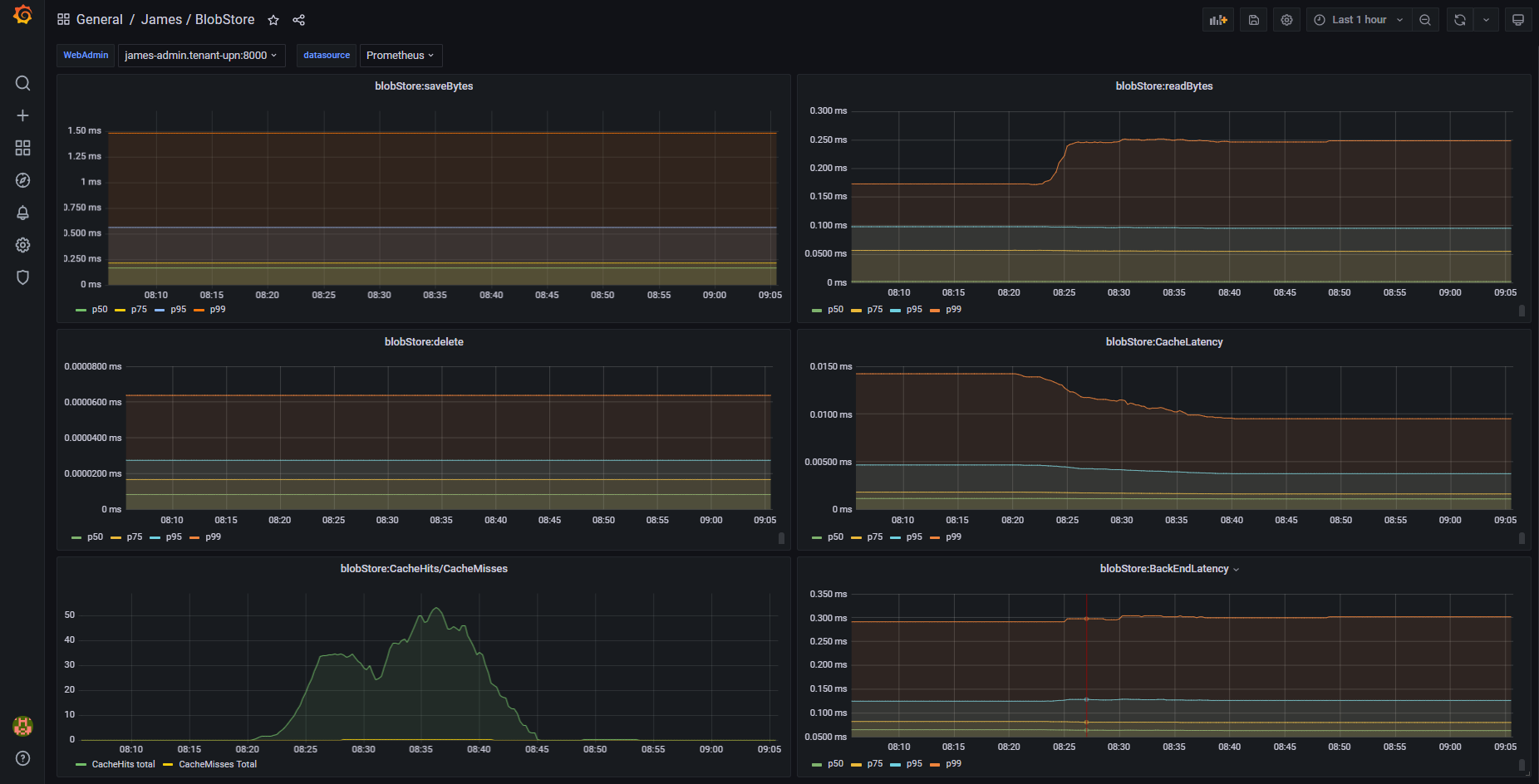
Task: Star the BlobStore dashboard as favorite
Action: pos(273,20)
